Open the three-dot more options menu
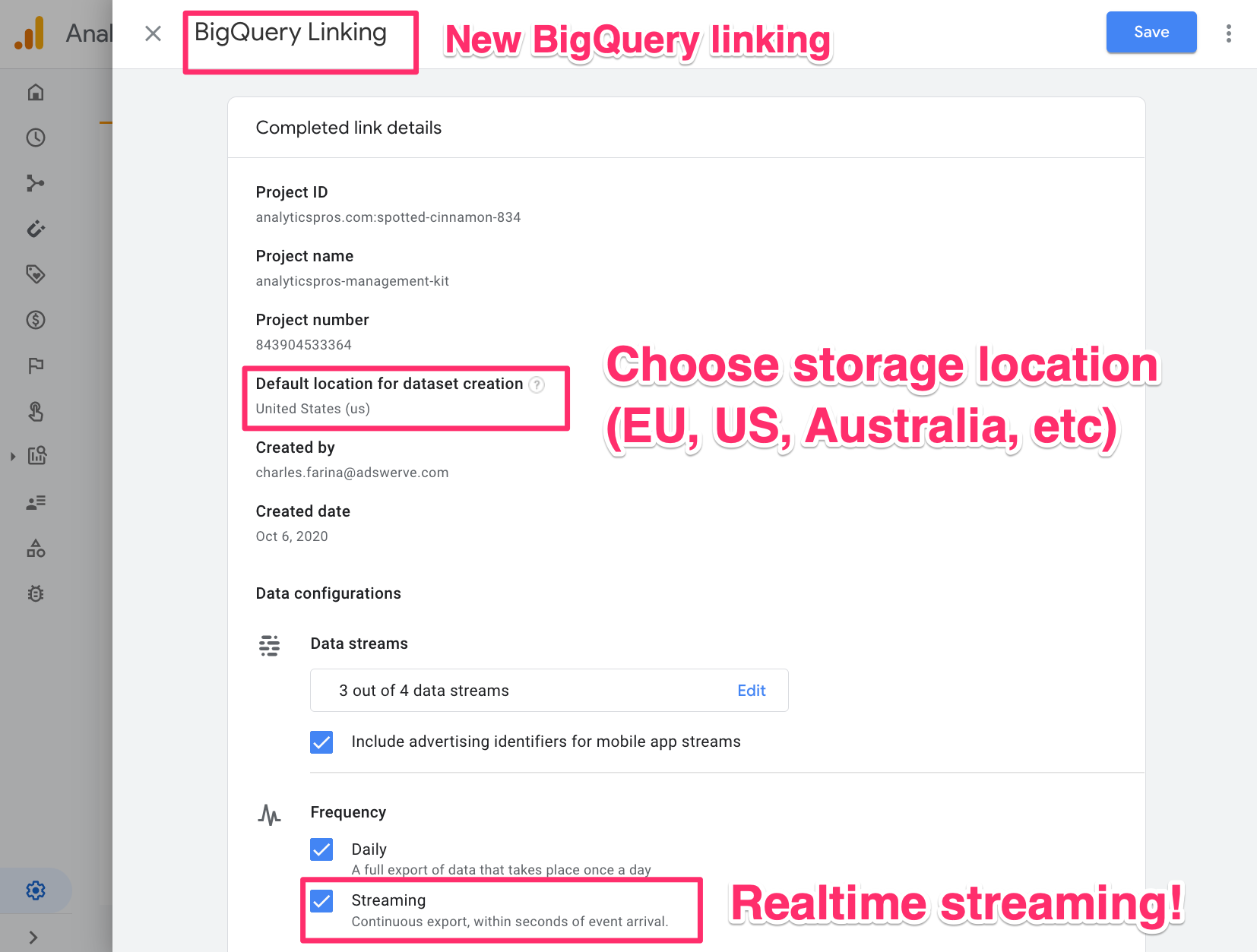The width and height of the screenshot is (1257, 952). tap(1229, 33)
